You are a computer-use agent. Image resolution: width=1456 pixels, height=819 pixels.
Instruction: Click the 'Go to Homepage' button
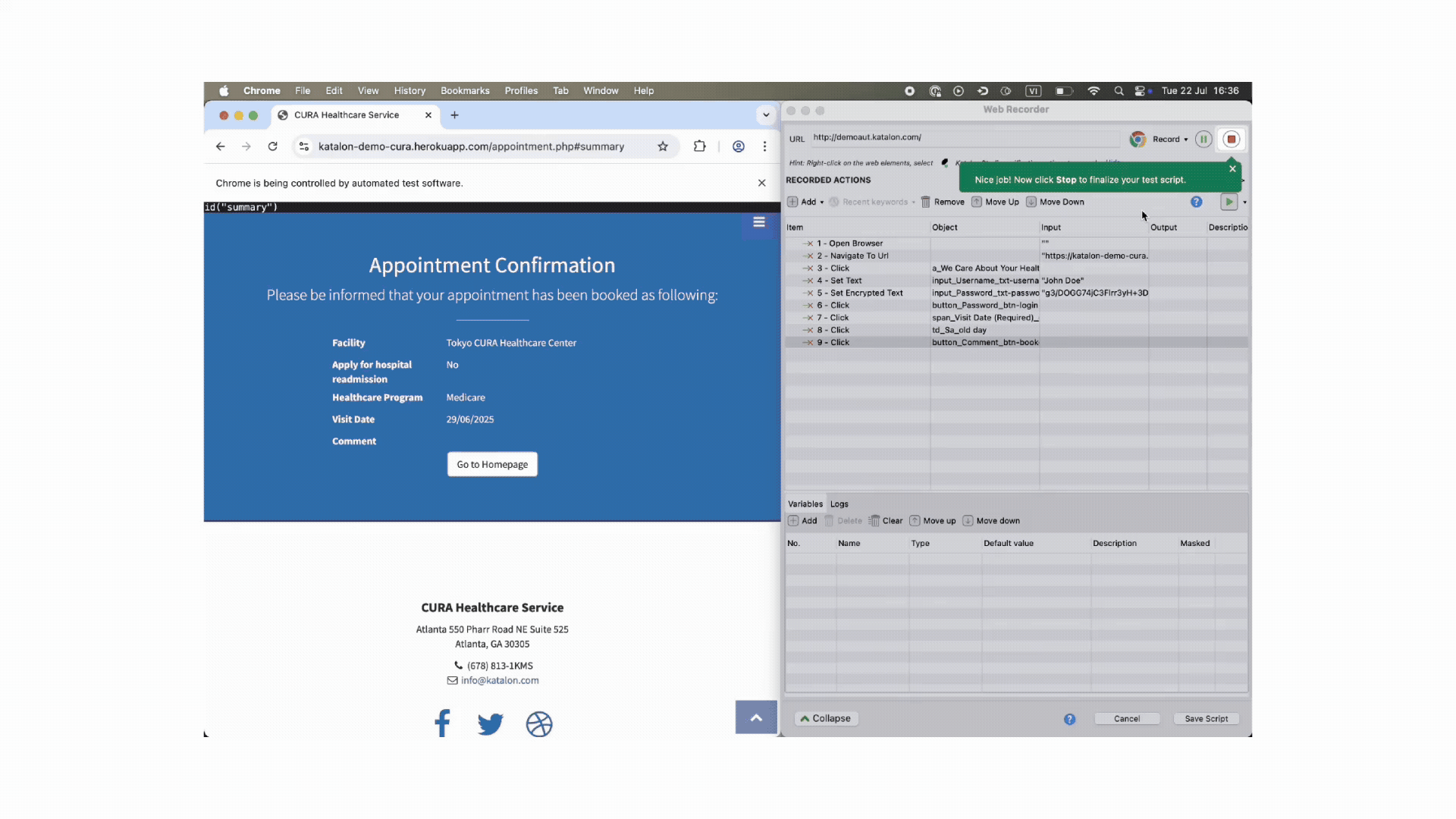tap(492, 464)
